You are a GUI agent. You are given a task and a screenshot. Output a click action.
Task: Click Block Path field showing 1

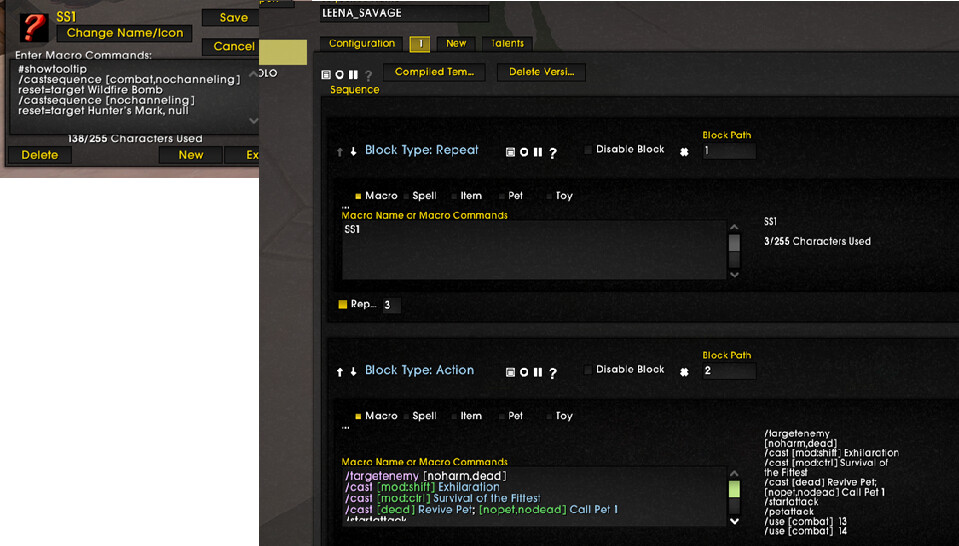(x=729, y=150)
